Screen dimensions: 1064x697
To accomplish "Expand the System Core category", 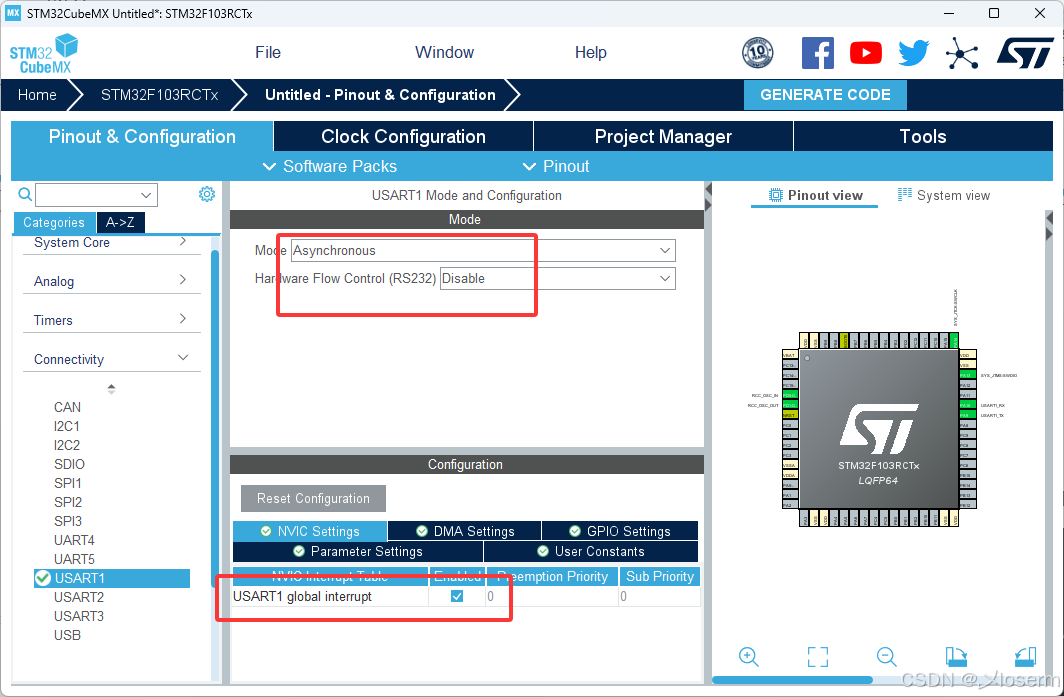I will point(112,242).
